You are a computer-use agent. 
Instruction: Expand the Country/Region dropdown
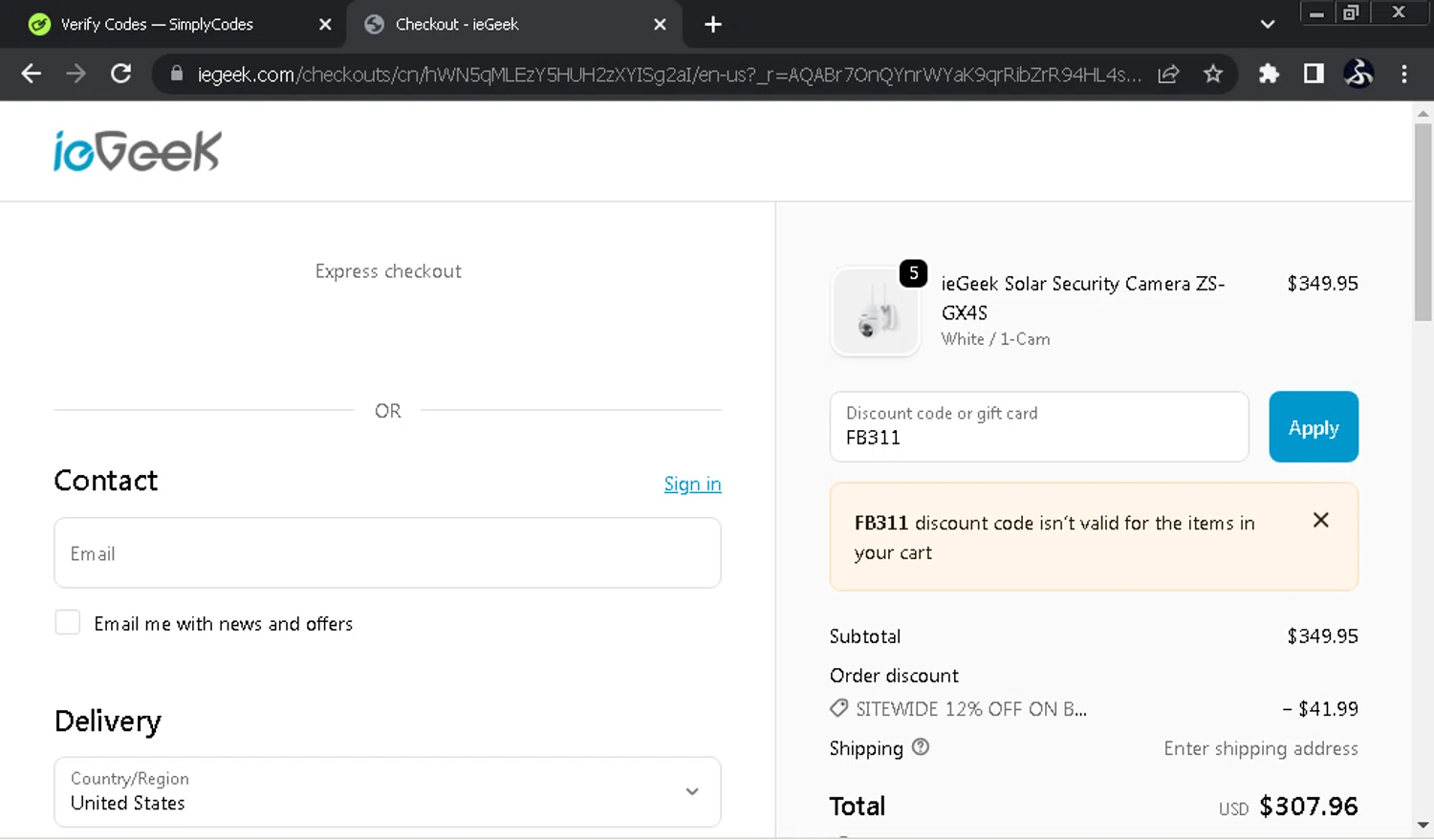tap(387, 792)
